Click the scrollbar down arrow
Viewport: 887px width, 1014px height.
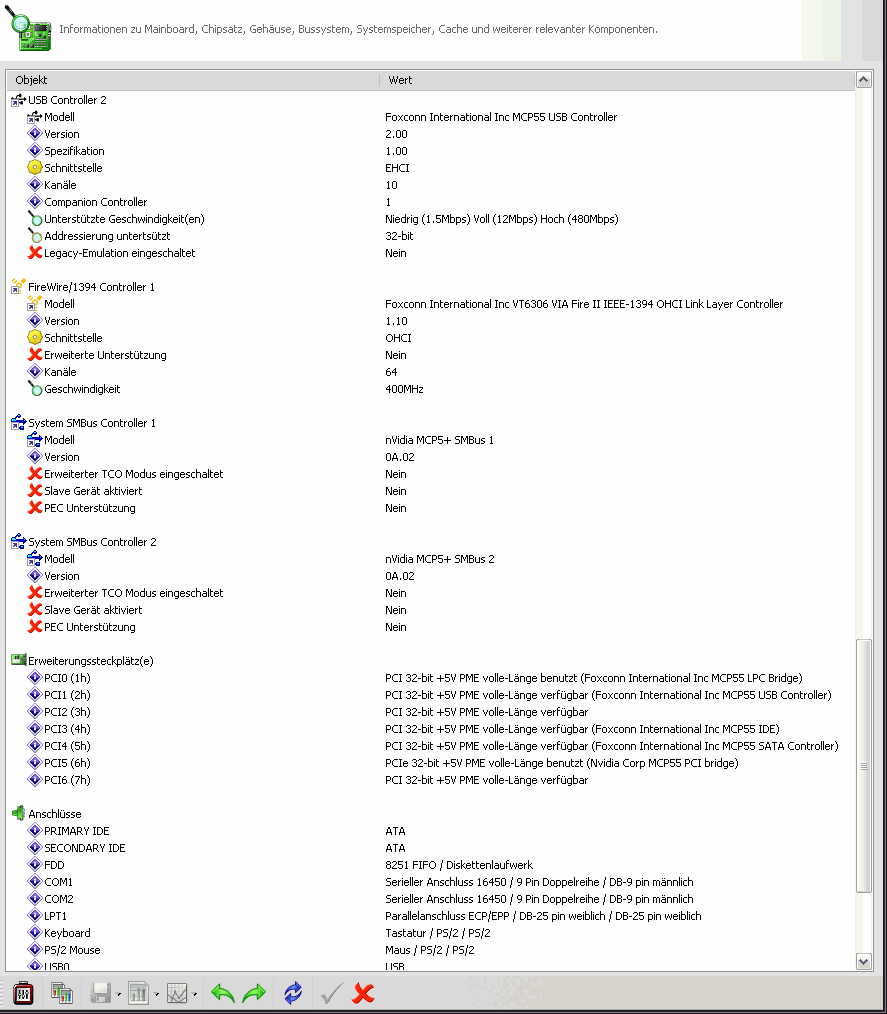pos(863,962)
